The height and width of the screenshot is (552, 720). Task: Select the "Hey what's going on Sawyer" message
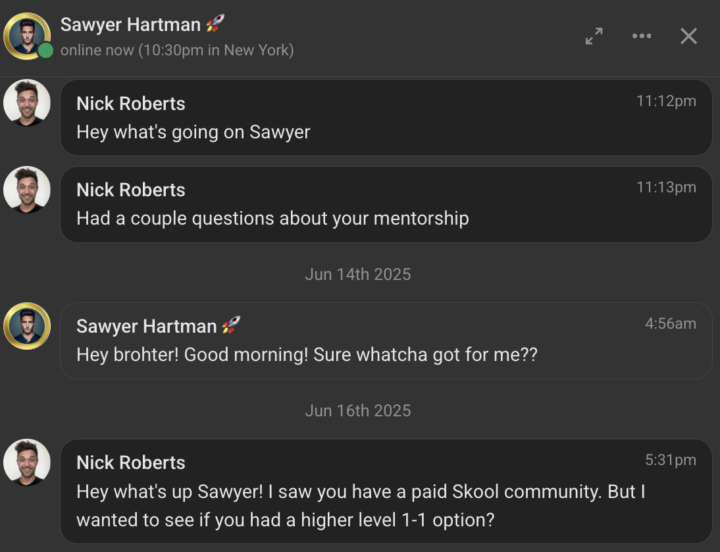[x=193, y=132]
